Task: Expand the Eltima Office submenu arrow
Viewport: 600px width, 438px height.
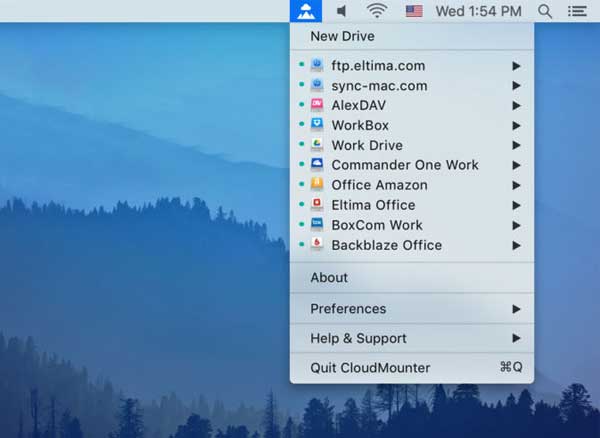Action: tap(517, 205)
